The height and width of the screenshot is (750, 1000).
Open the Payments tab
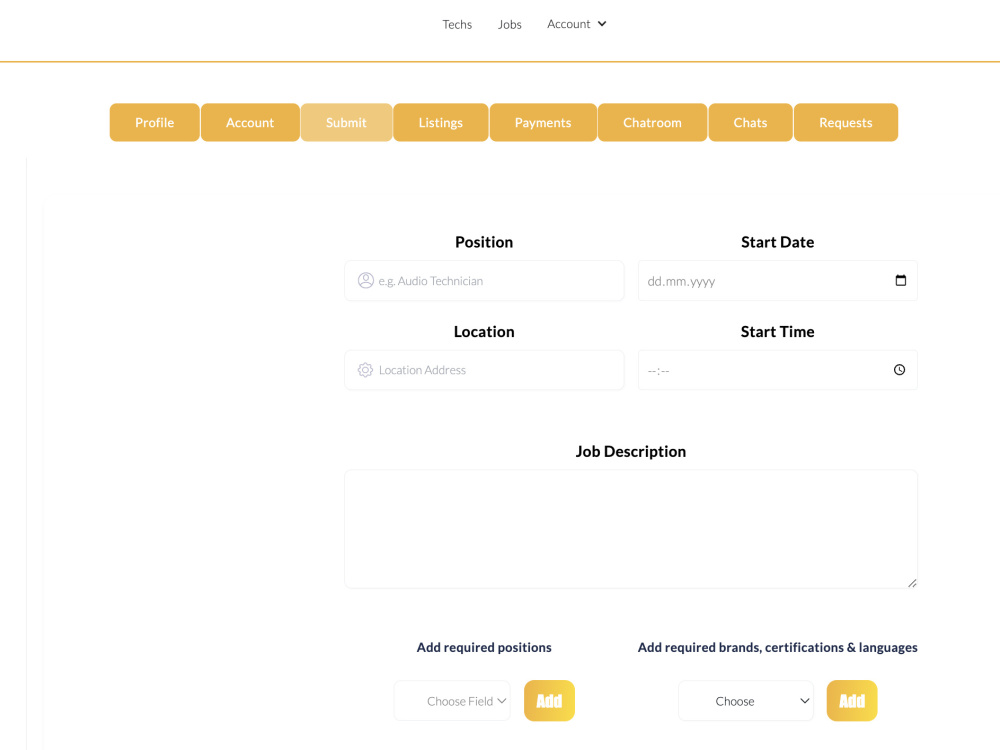click(x=543, y=122)
